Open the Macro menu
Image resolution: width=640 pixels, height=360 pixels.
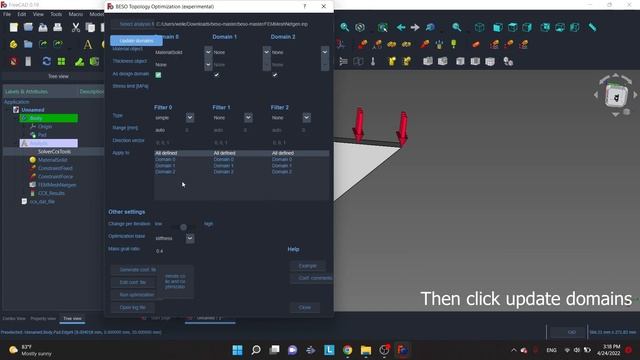tap(76, 14)
